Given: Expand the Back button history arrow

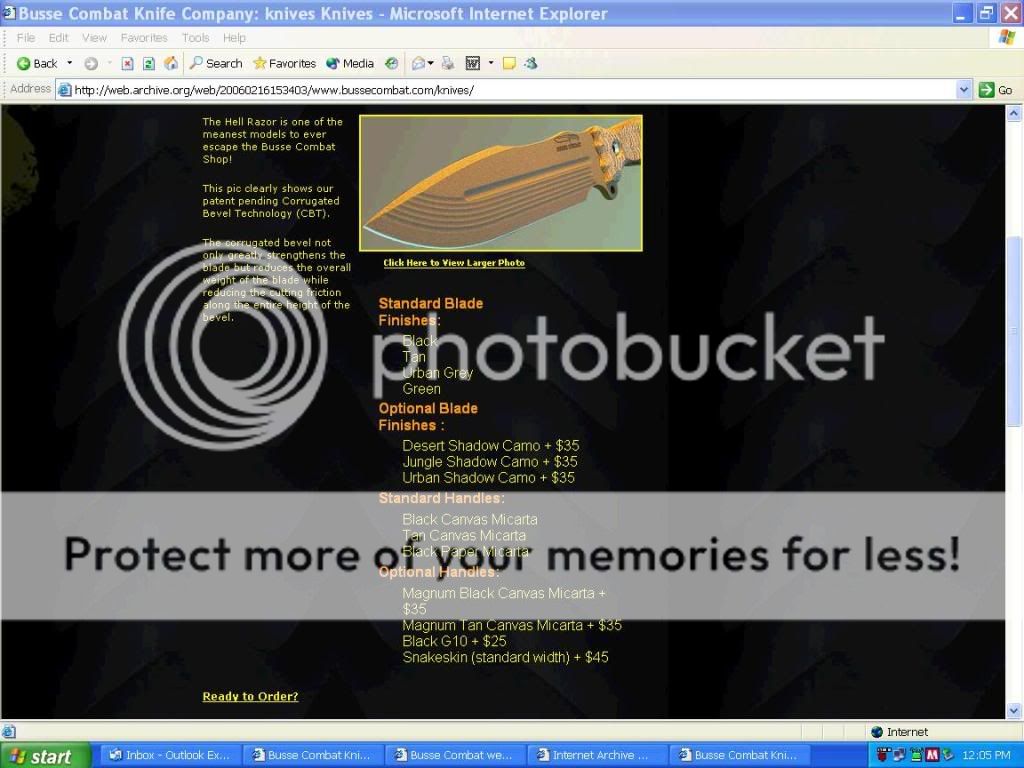Looking at the screenshot, I should 70,63.
